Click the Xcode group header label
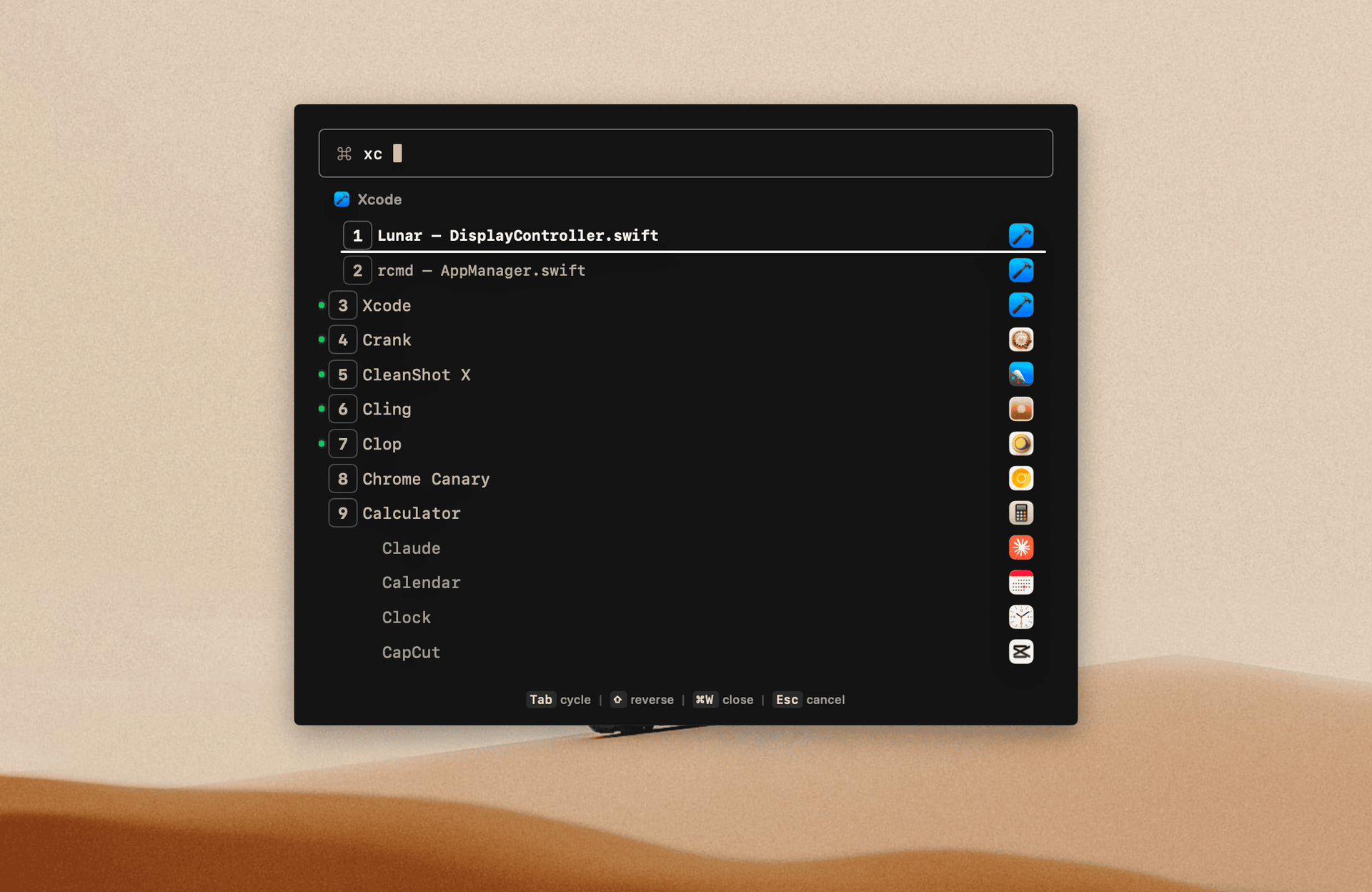1372x892 pixels. pyautogui.click(x=379, y=199)
